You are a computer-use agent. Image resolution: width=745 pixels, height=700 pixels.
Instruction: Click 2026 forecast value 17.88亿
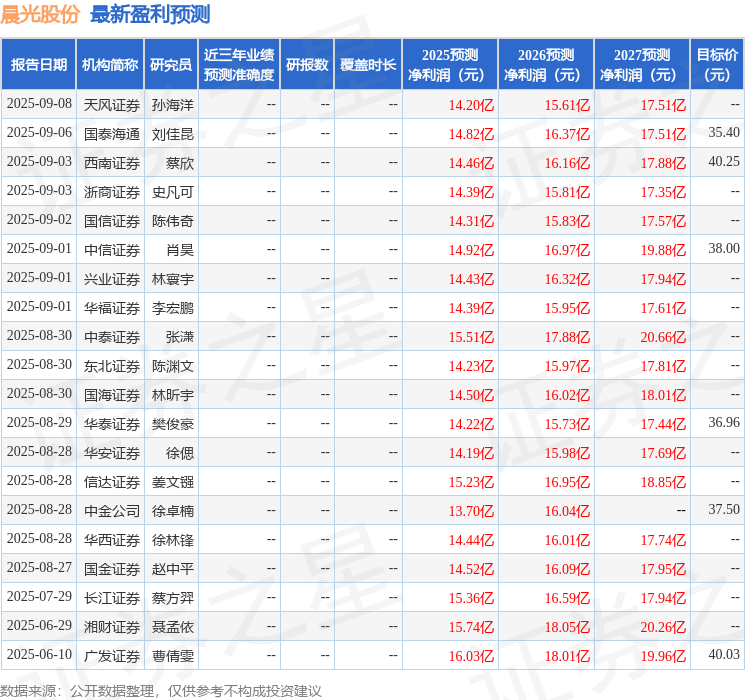coord(567,337)
